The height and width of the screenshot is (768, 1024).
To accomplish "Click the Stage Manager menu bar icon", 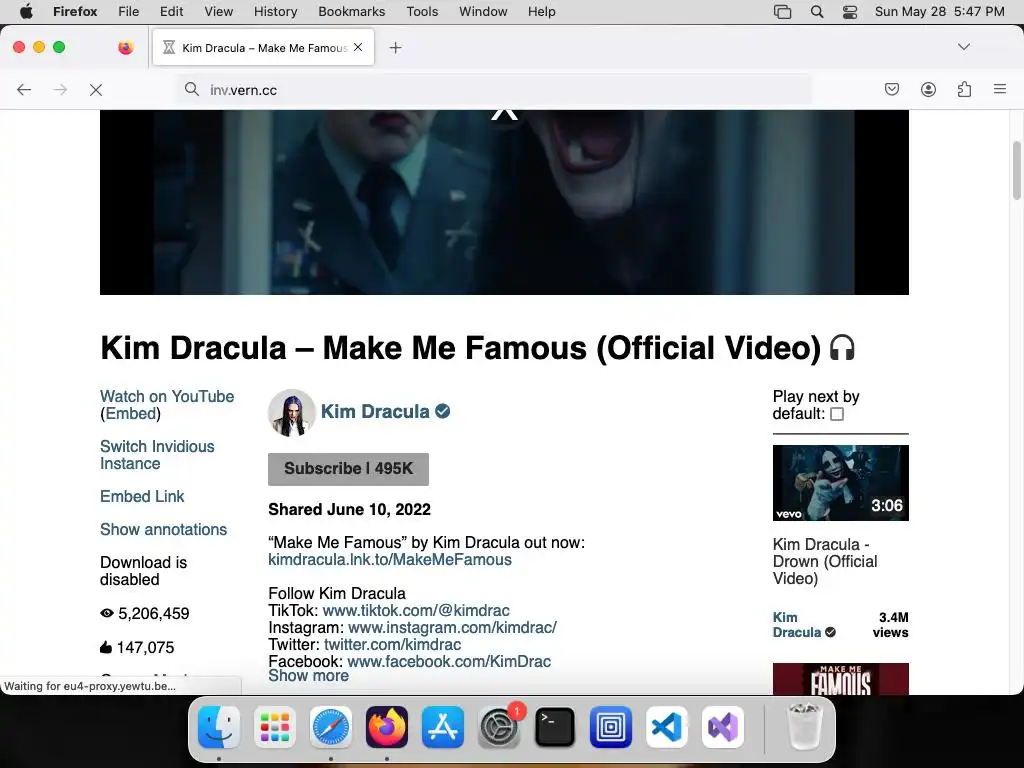I will click(x=782, y=12).
